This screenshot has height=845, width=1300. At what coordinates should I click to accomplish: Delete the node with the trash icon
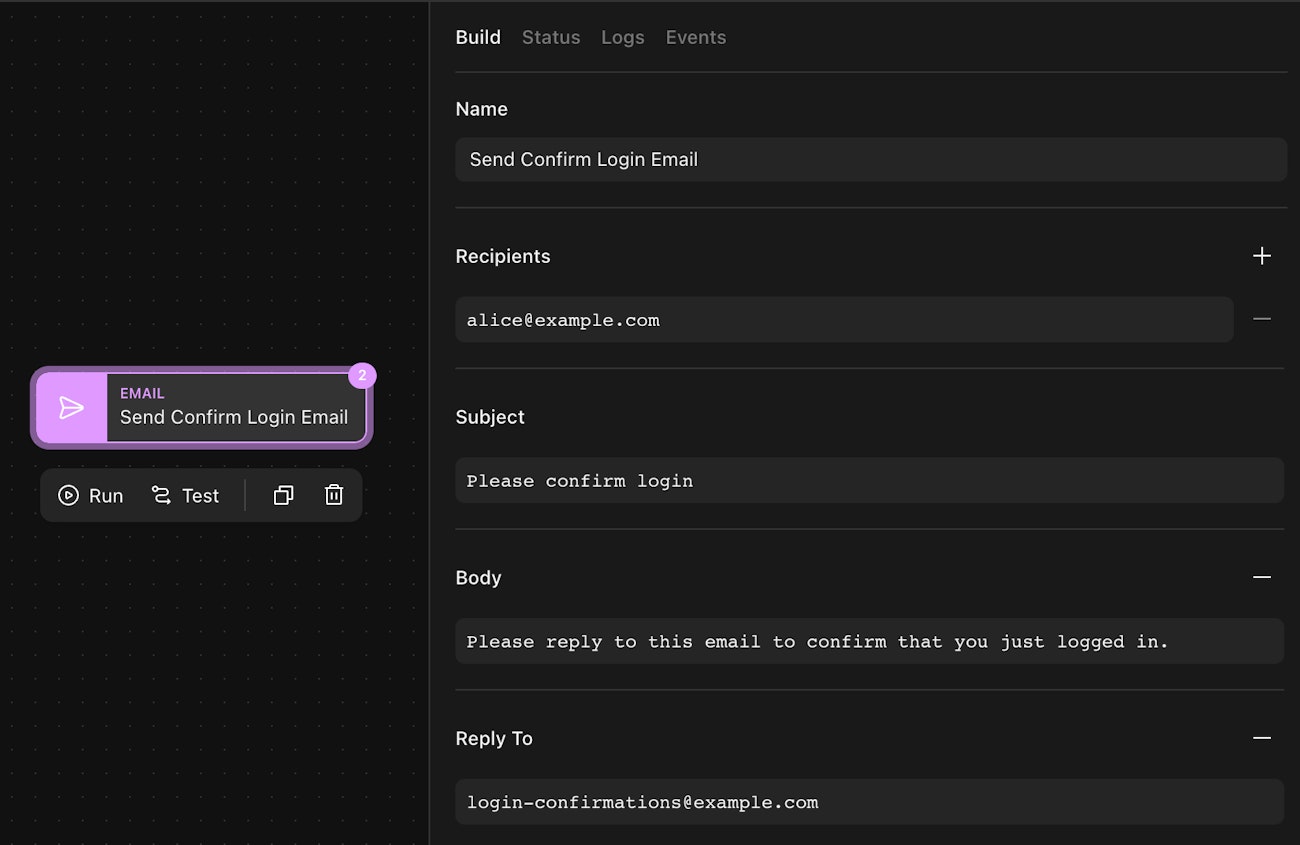pyautogui.click(x=334, y=495)
